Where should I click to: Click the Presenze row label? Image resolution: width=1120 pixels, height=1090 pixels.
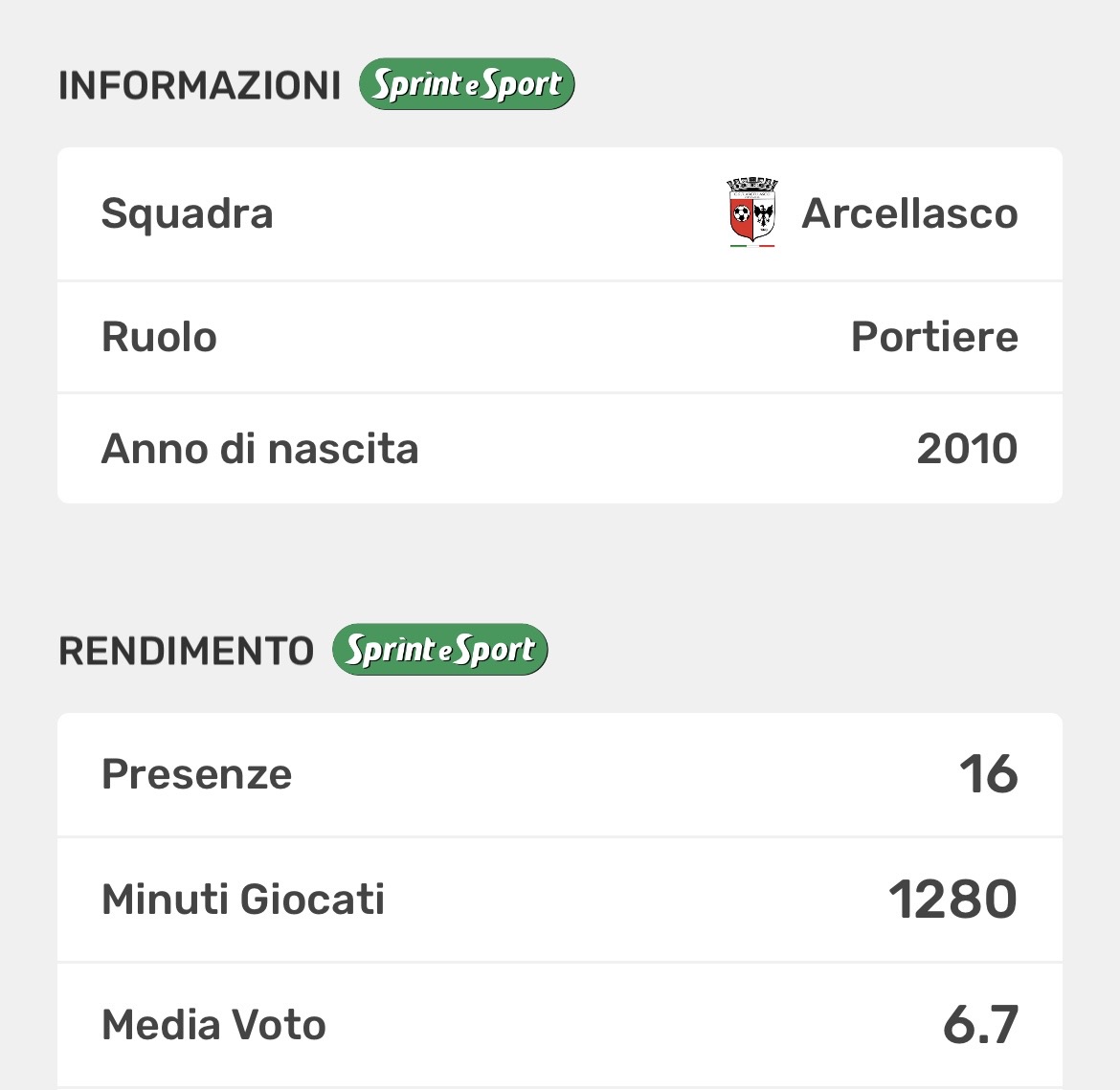pyautogui.click(x=197, y=774)
